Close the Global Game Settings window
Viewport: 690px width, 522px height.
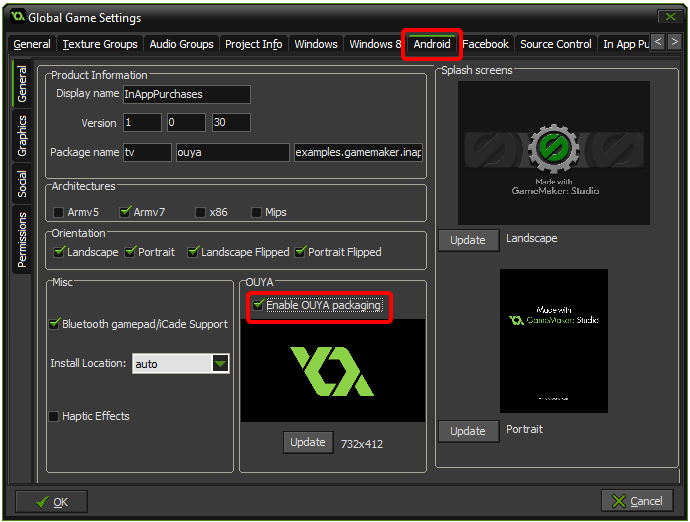click(x=670, y=17)
